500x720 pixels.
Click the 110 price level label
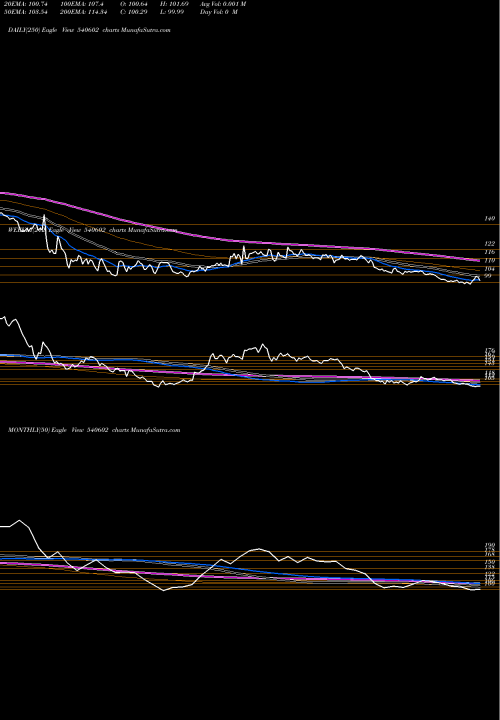[489, 260]
